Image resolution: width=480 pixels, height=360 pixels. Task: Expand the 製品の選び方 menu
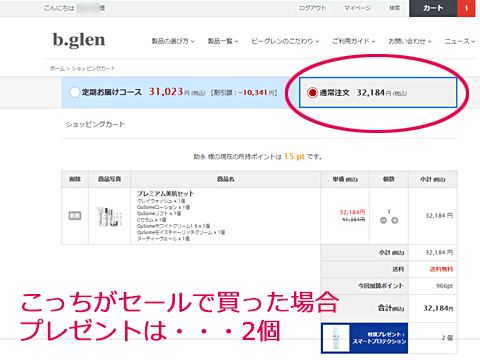[173, 41]
